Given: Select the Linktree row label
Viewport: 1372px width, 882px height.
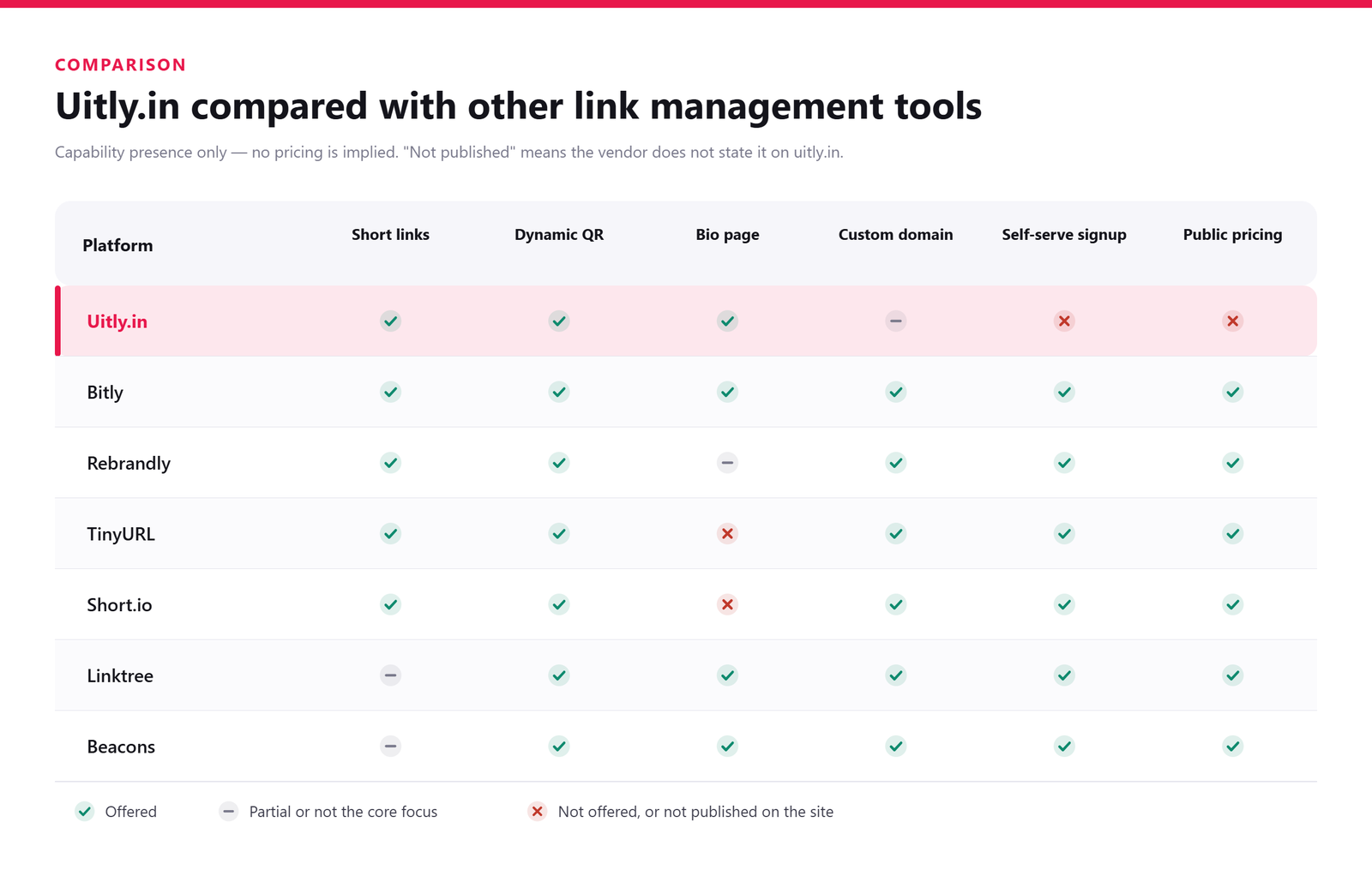Looking at the screenshot, I should coord(120,675).
